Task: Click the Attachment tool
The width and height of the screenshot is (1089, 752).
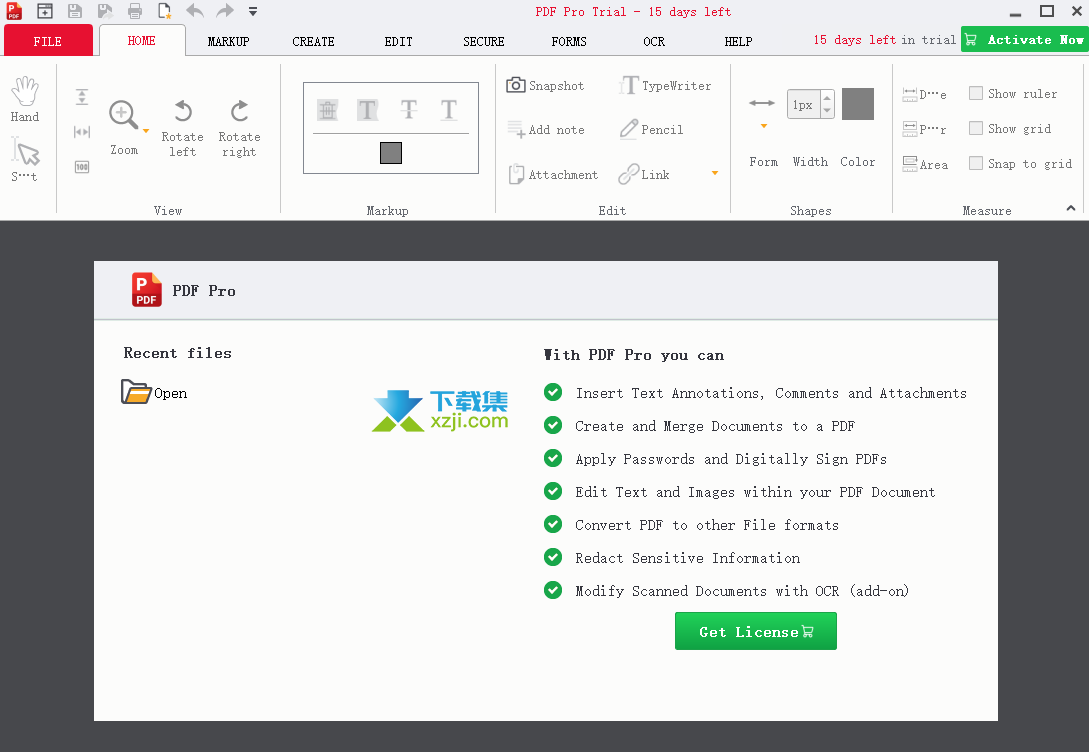Action: (x=553, y=174)
